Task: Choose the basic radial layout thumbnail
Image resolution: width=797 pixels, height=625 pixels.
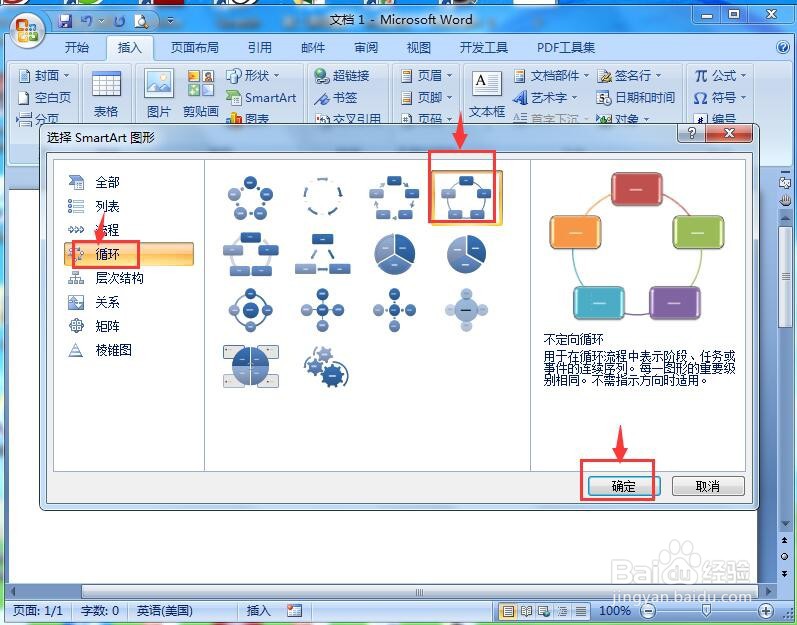Action: tap(323, 309)
